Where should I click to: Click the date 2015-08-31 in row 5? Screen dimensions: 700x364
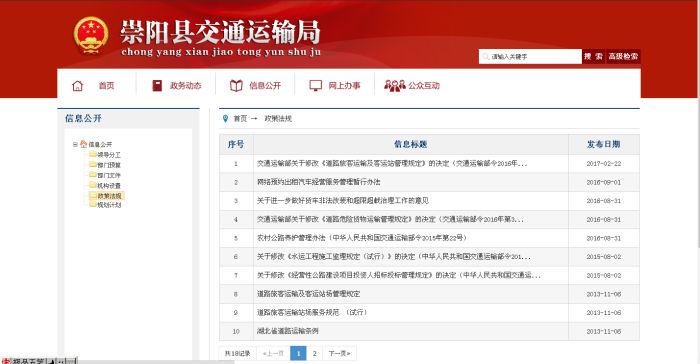604,238
